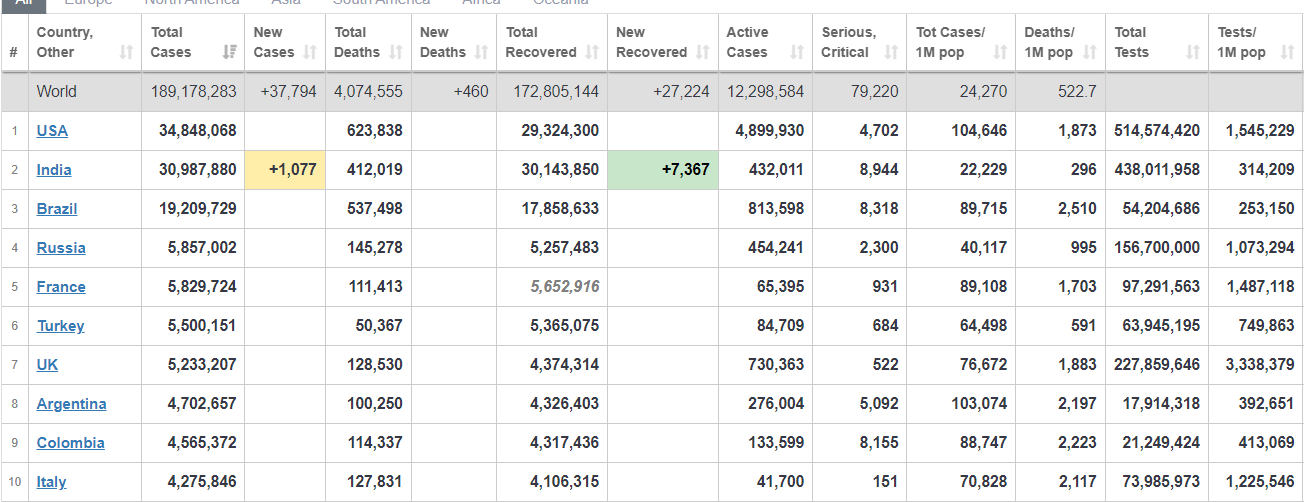The width and height of the screenshot is (1304, 502).
Task: Click the Total Deaths sort icon
Action: click(x=396, y=52)
